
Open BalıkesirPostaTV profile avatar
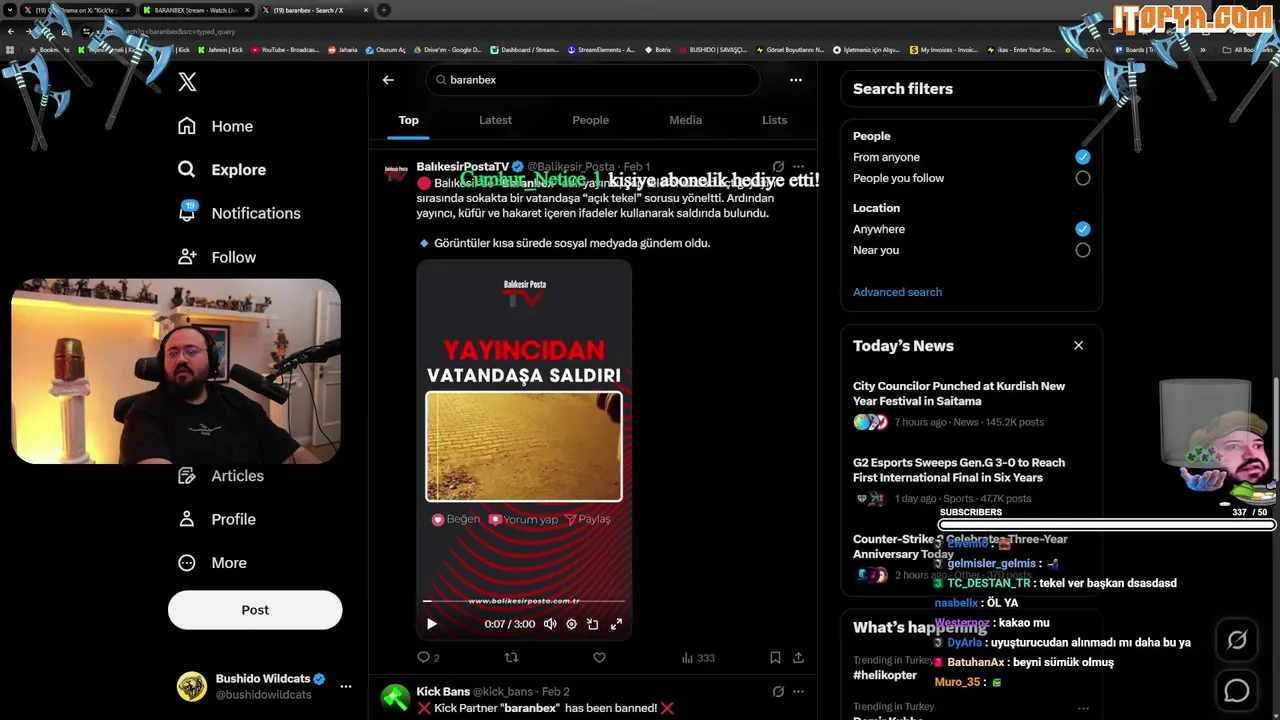[x=396, y=173]
